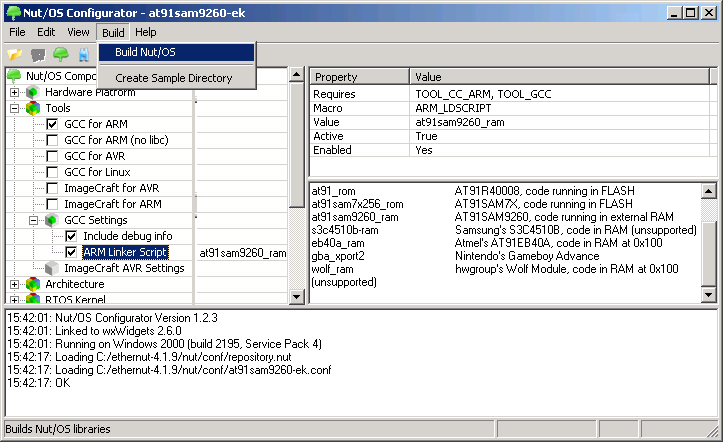
Task: Click the Nut/OS Components root tree icon
Action: pyautogui.click(x=14, y=76)
